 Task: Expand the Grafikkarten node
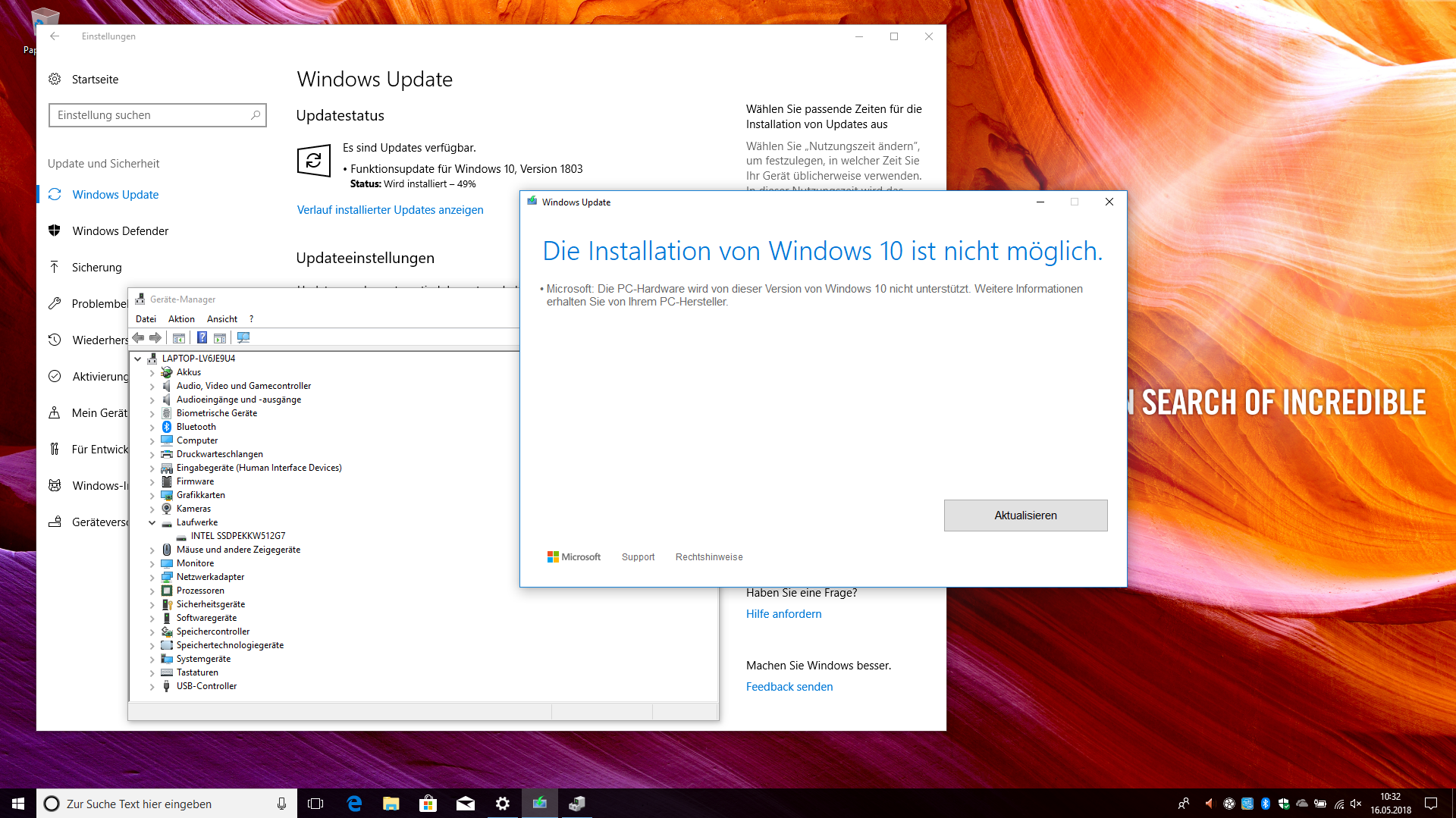[x=152, y=496]
